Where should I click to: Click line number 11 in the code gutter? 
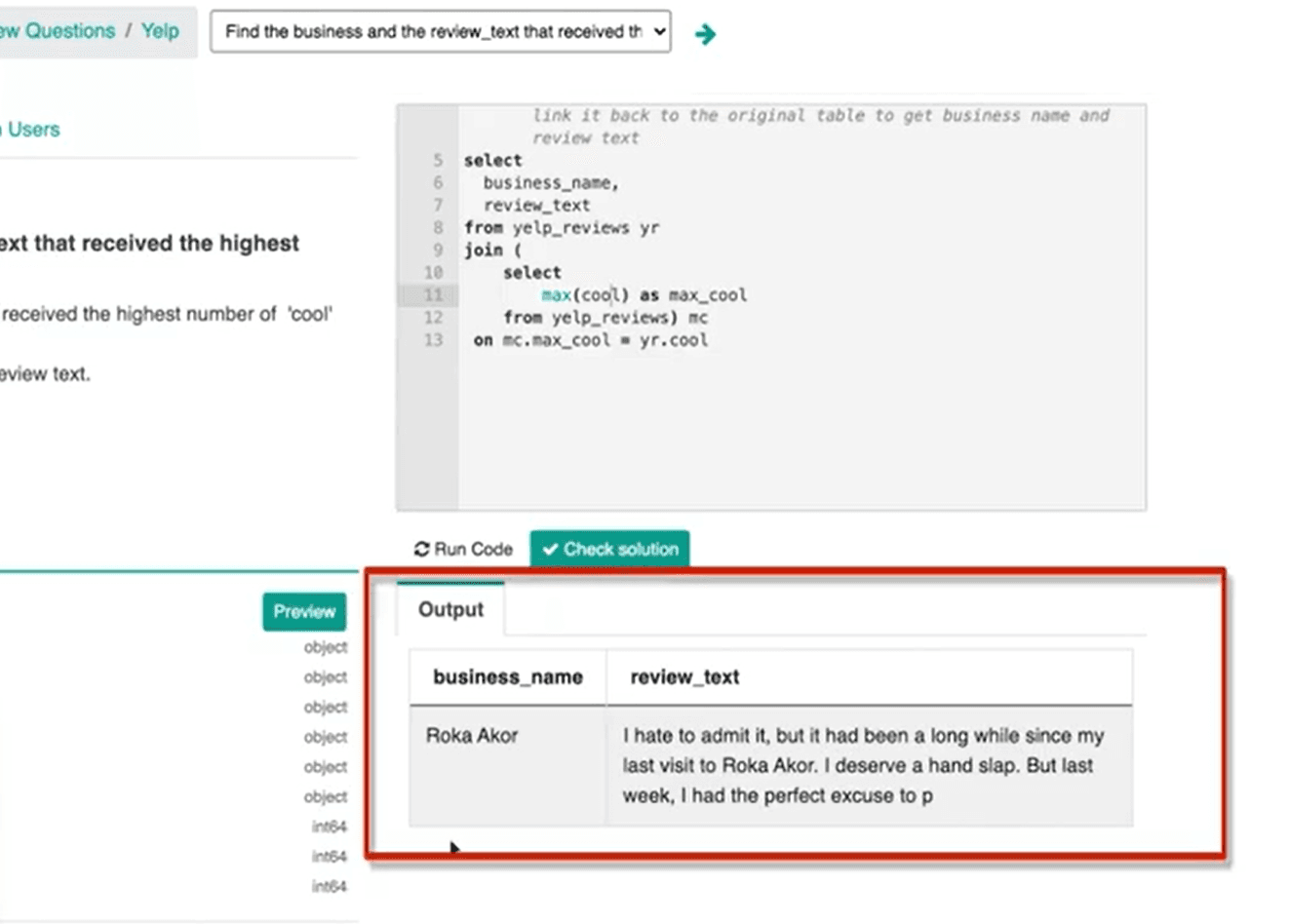pos(434,294)
